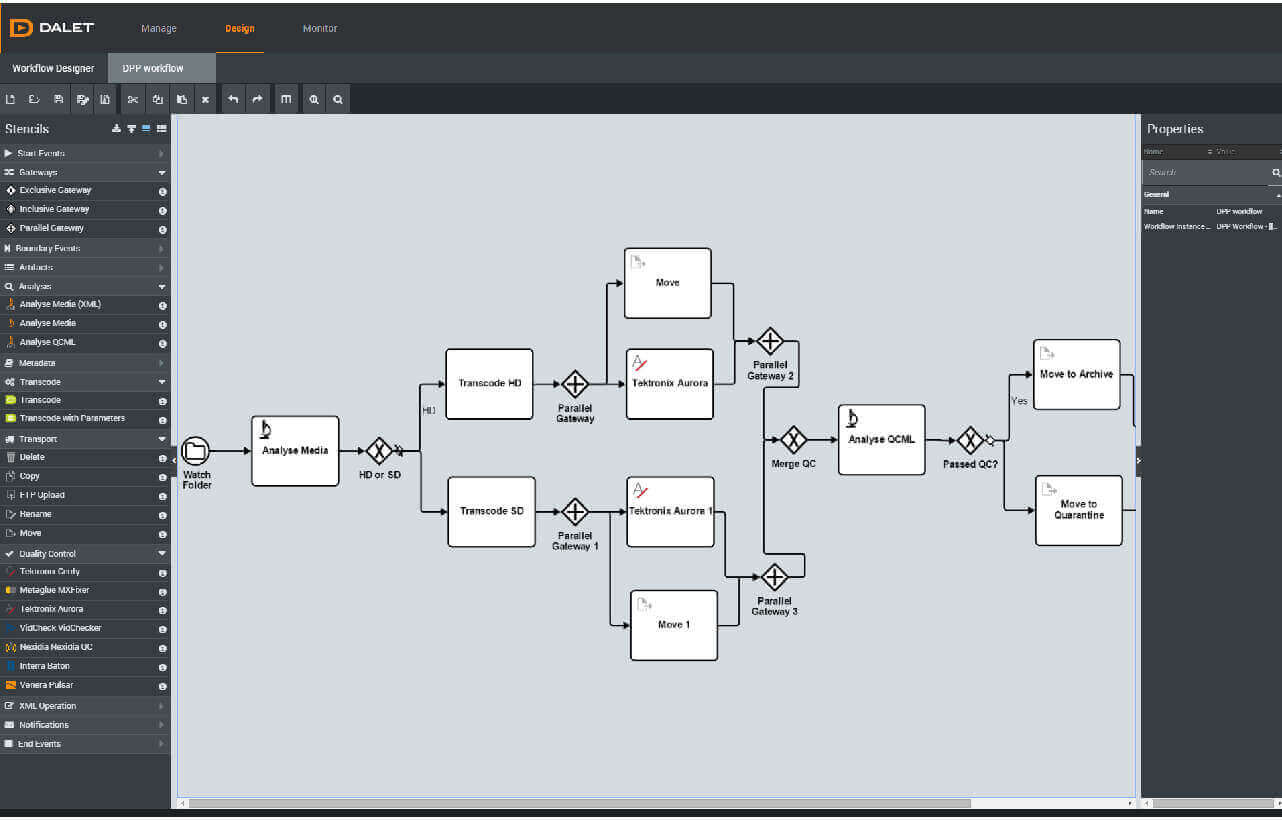Image resolution: width=1282 pixels, height=820 pixels.
Task: Select the Analyse QCML workflow node
Action: 882,440
